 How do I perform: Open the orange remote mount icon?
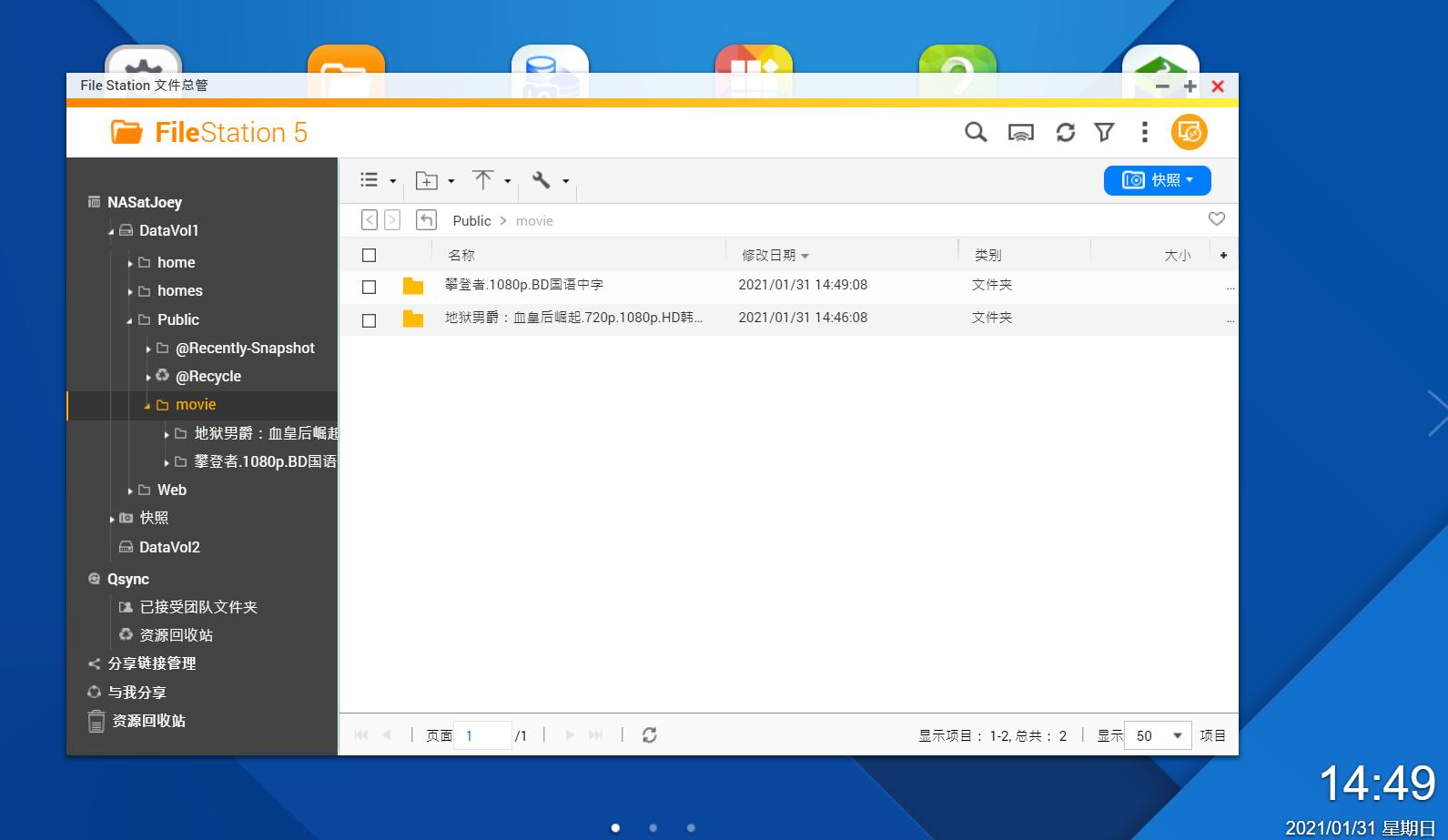pyautogui.click(x=1189, y=133)
